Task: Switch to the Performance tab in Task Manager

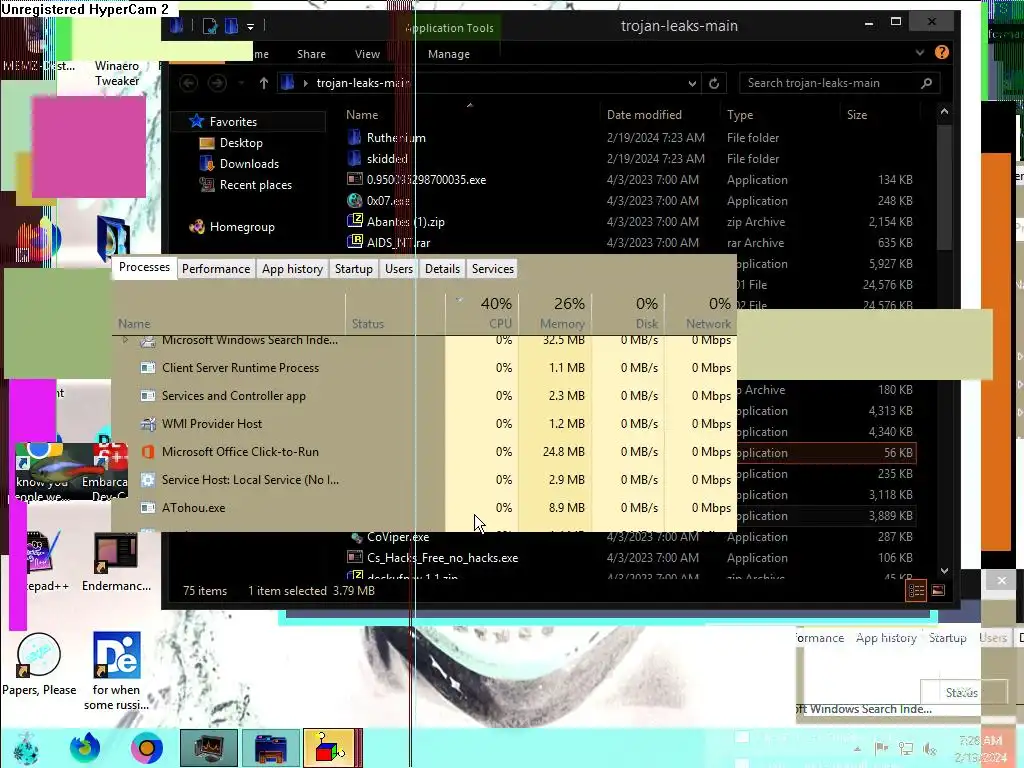Action: (x=216, y=268)
